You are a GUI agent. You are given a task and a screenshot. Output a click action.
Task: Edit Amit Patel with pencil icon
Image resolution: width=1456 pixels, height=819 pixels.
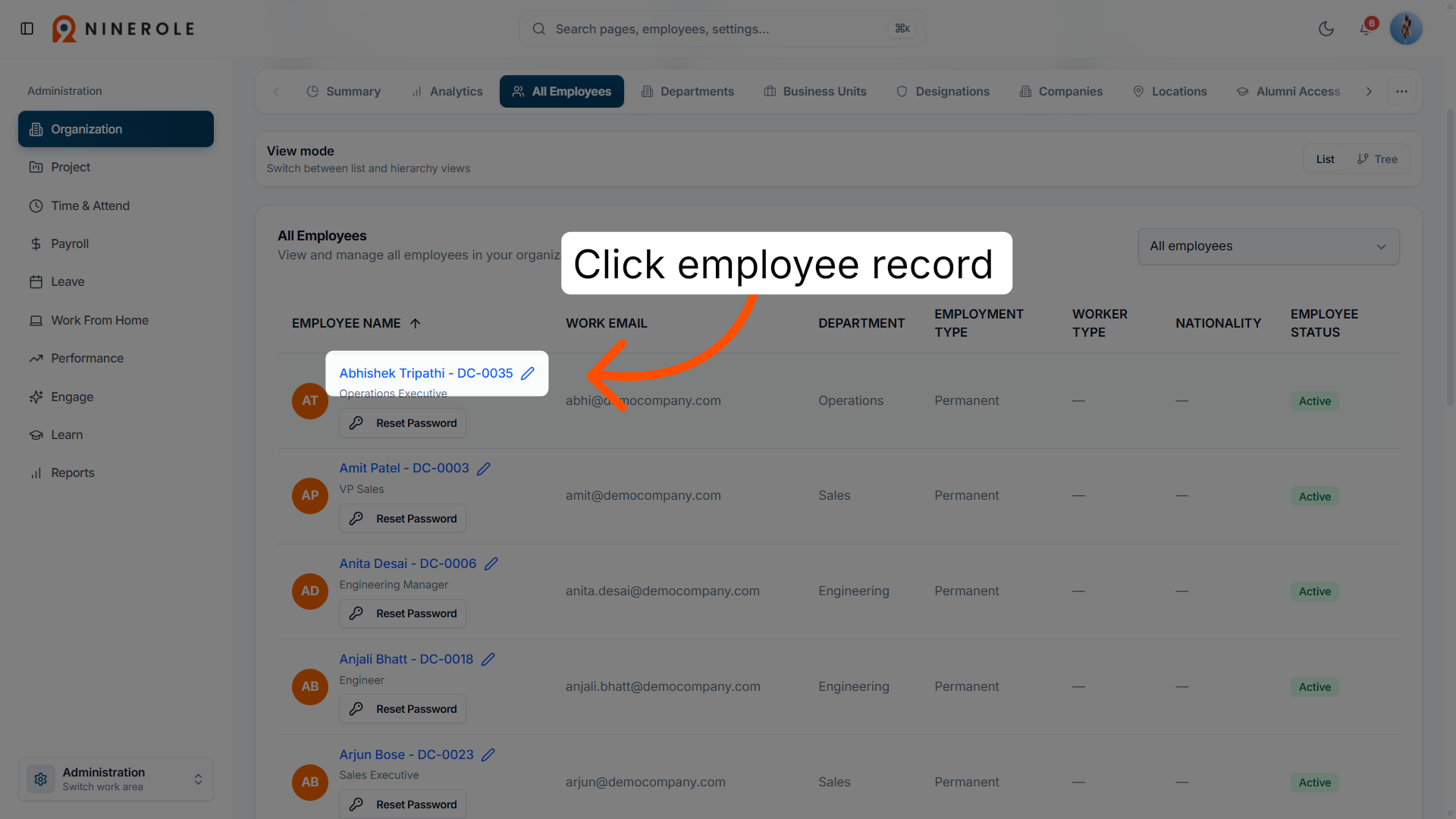484,469
